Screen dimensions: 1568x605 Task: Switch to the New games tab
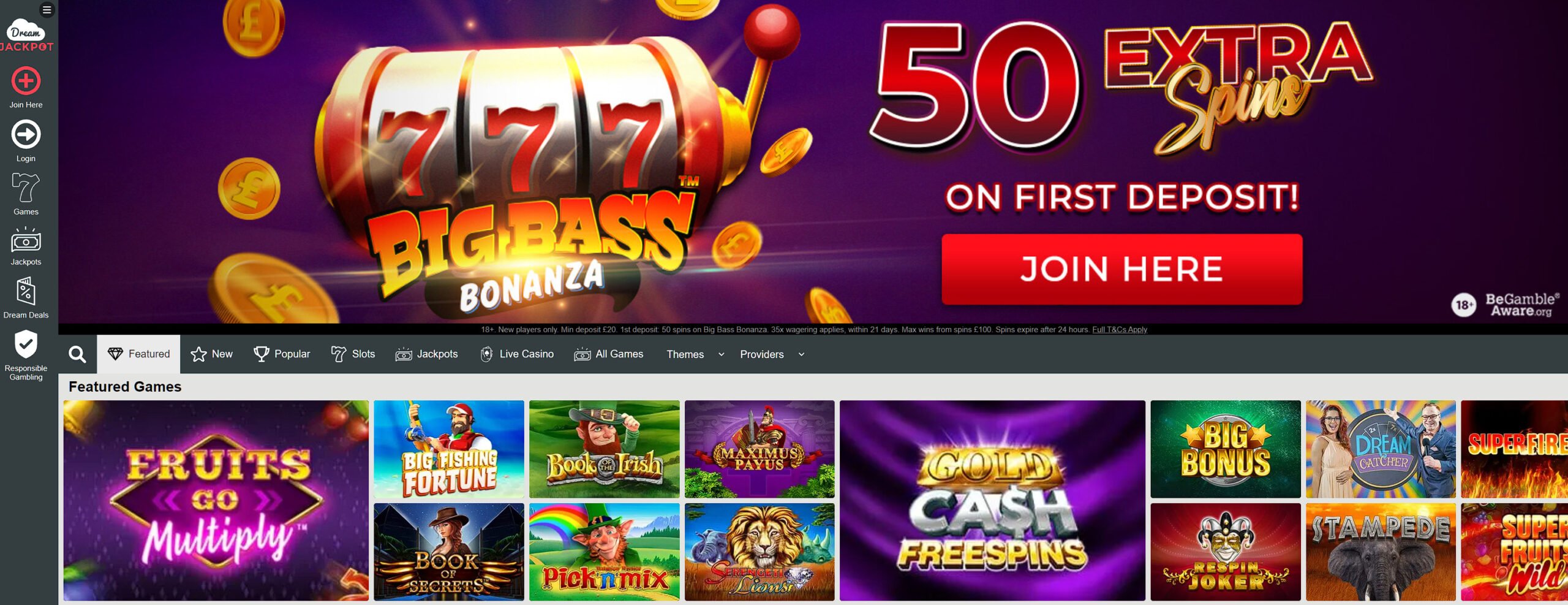pos(211,354)
